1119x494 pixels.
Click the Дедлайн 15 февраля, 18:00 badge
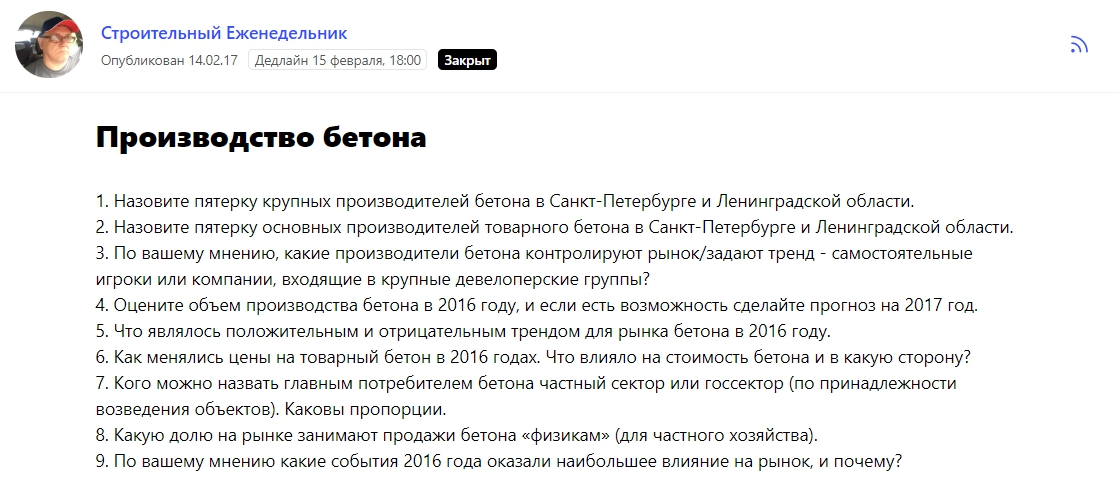point(337,60)
